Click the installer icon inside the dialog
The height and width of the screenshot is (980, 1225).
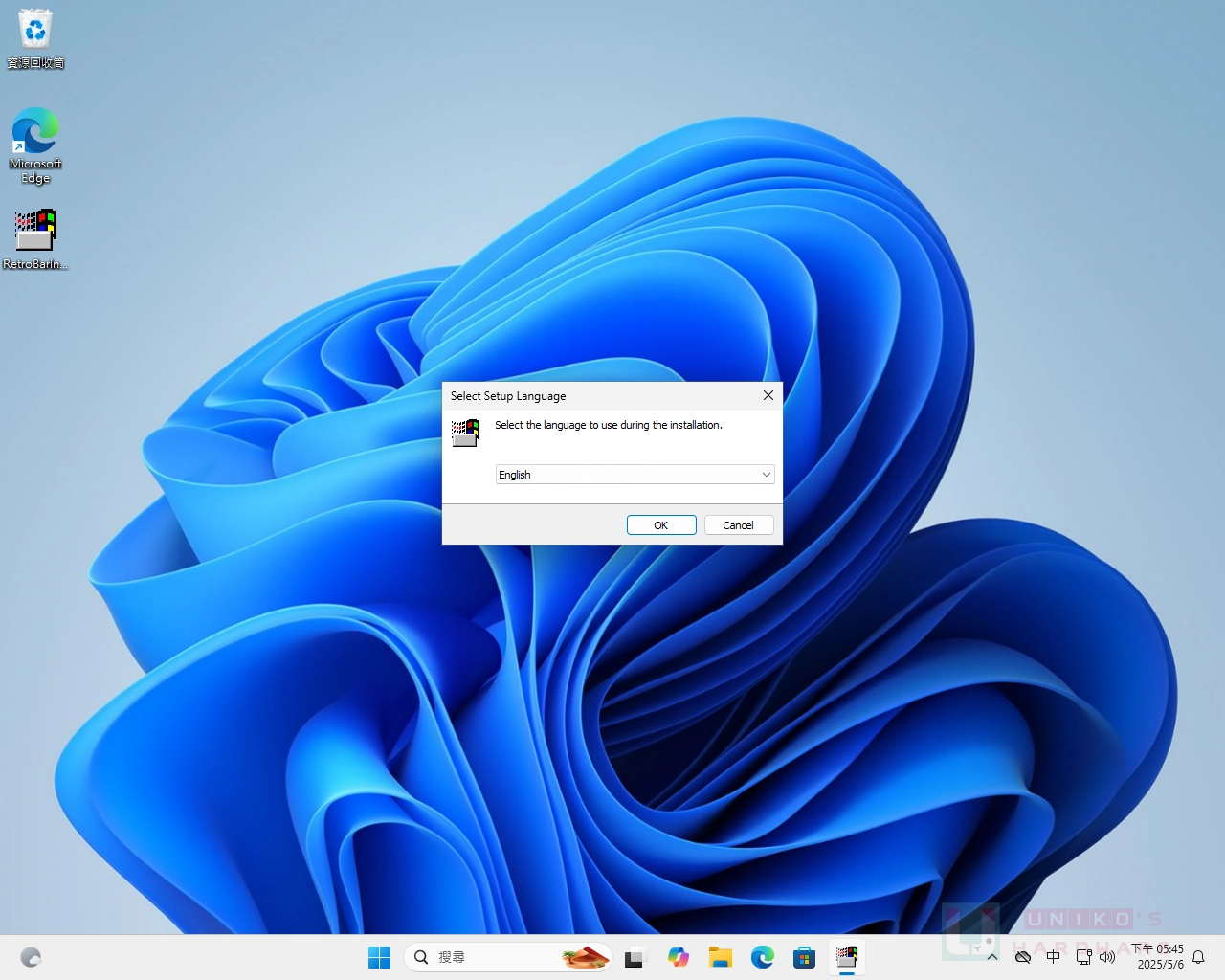(x=466, y=433)
